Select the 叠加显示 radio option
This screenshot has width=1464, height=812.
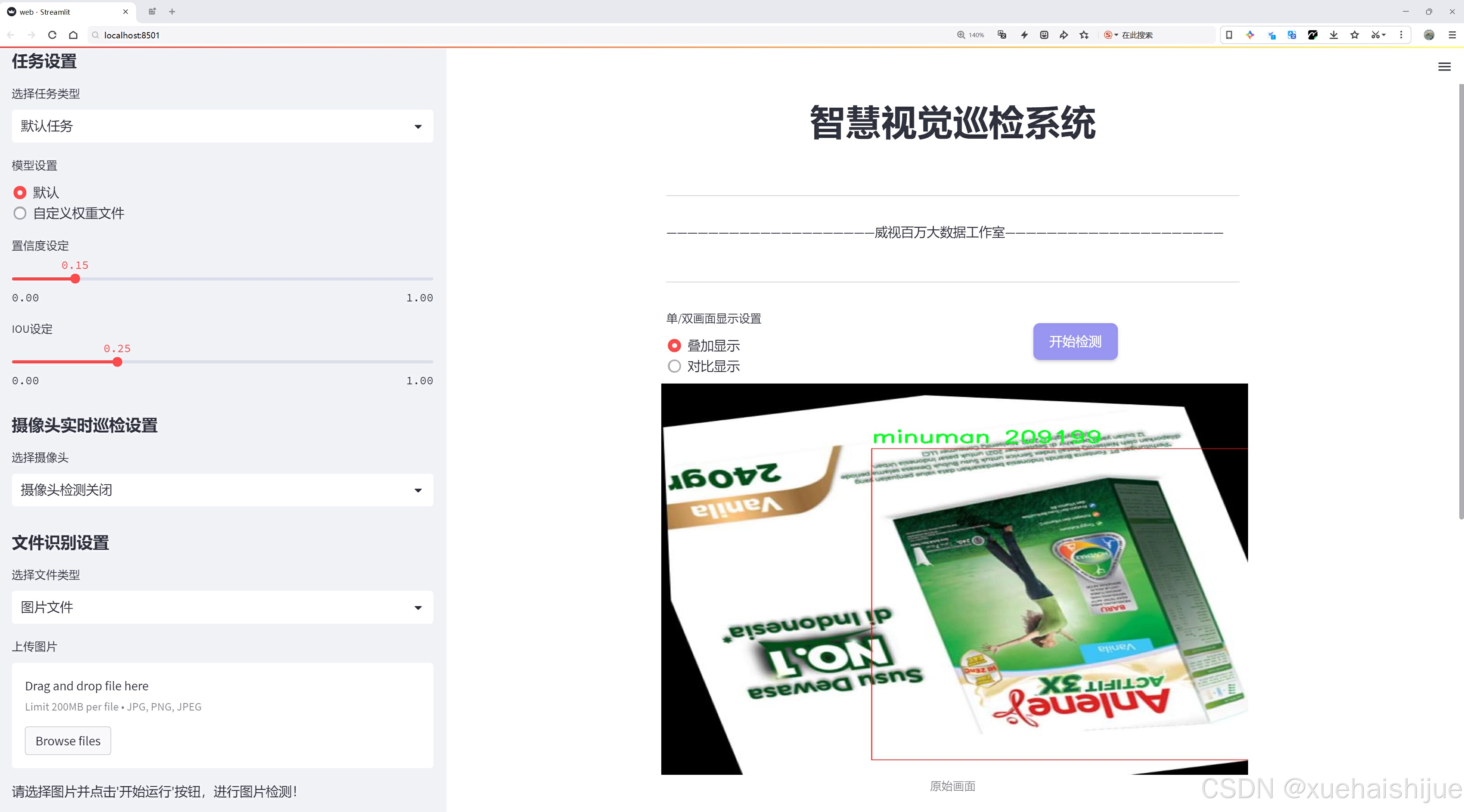point(674,345)
